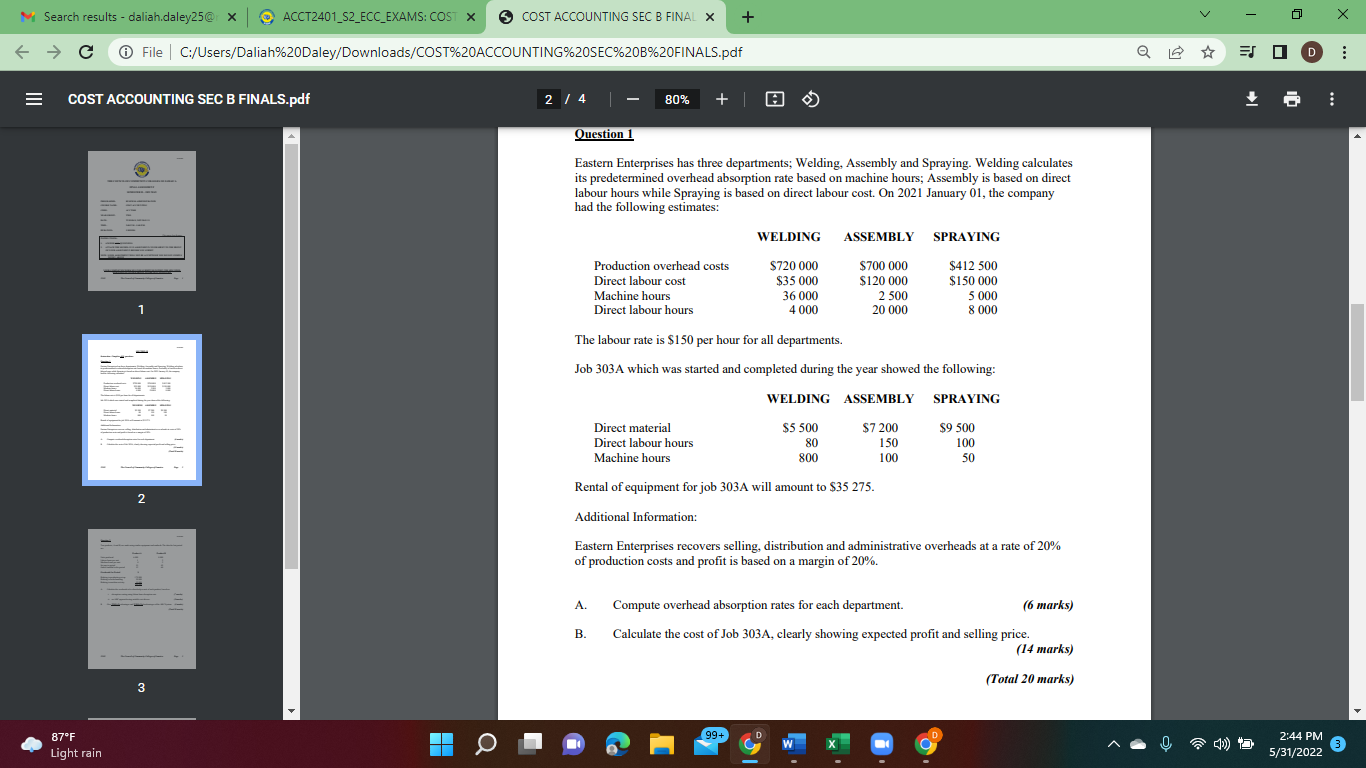Viewport: 1366px width, 768px height.
Task: Click the PDF page number field
Action: tap(550, 99)
